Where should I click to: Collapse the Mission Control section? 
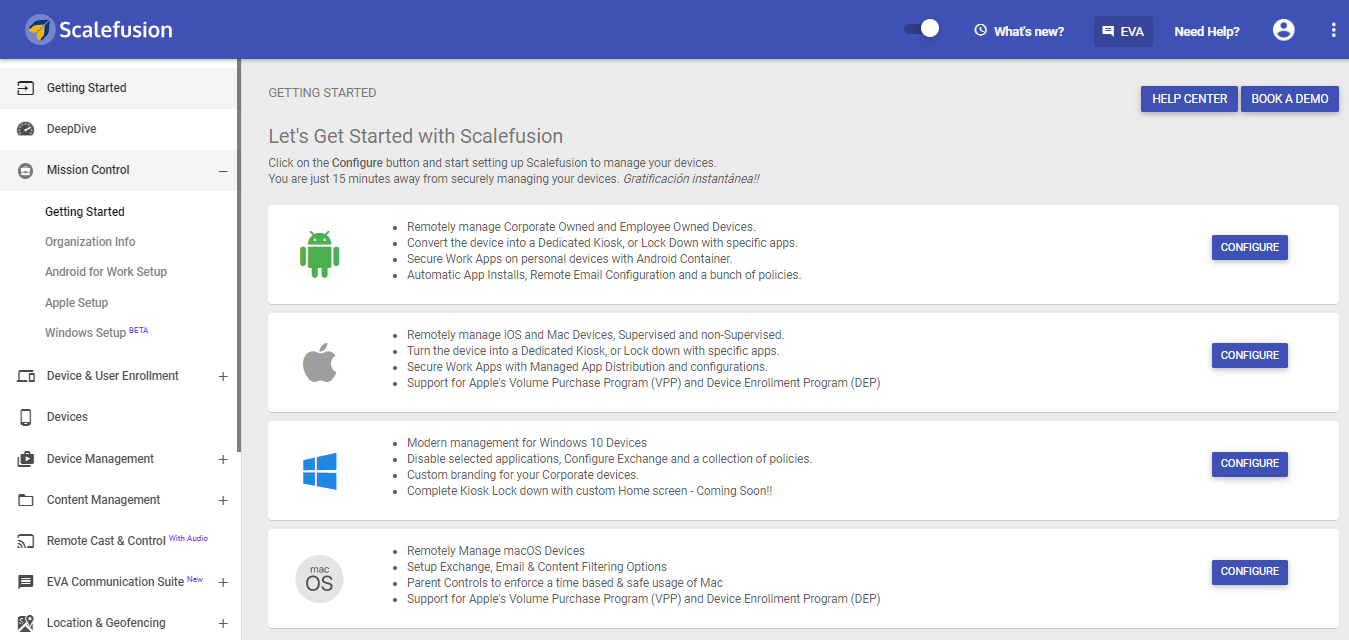click(x=225, y=170)
